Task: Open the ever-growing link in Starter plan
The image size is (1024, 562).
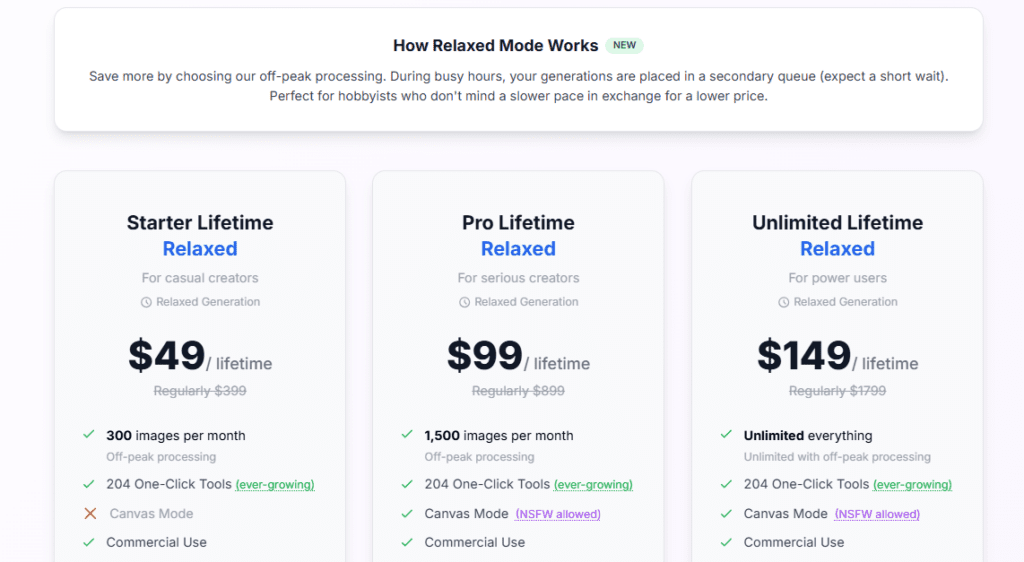Action: click(275, 485)
